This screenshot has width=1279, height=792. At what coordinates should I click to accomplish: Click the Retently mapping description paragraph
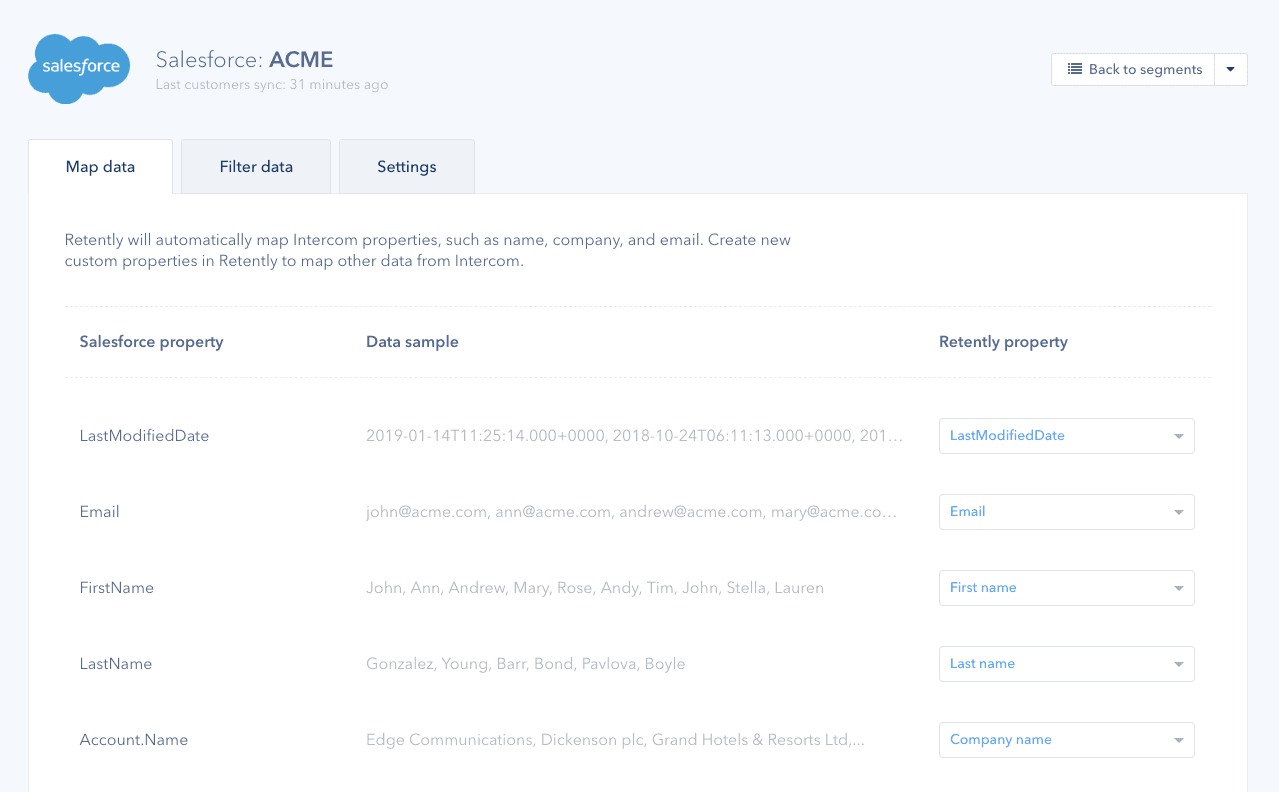[428, 251]
